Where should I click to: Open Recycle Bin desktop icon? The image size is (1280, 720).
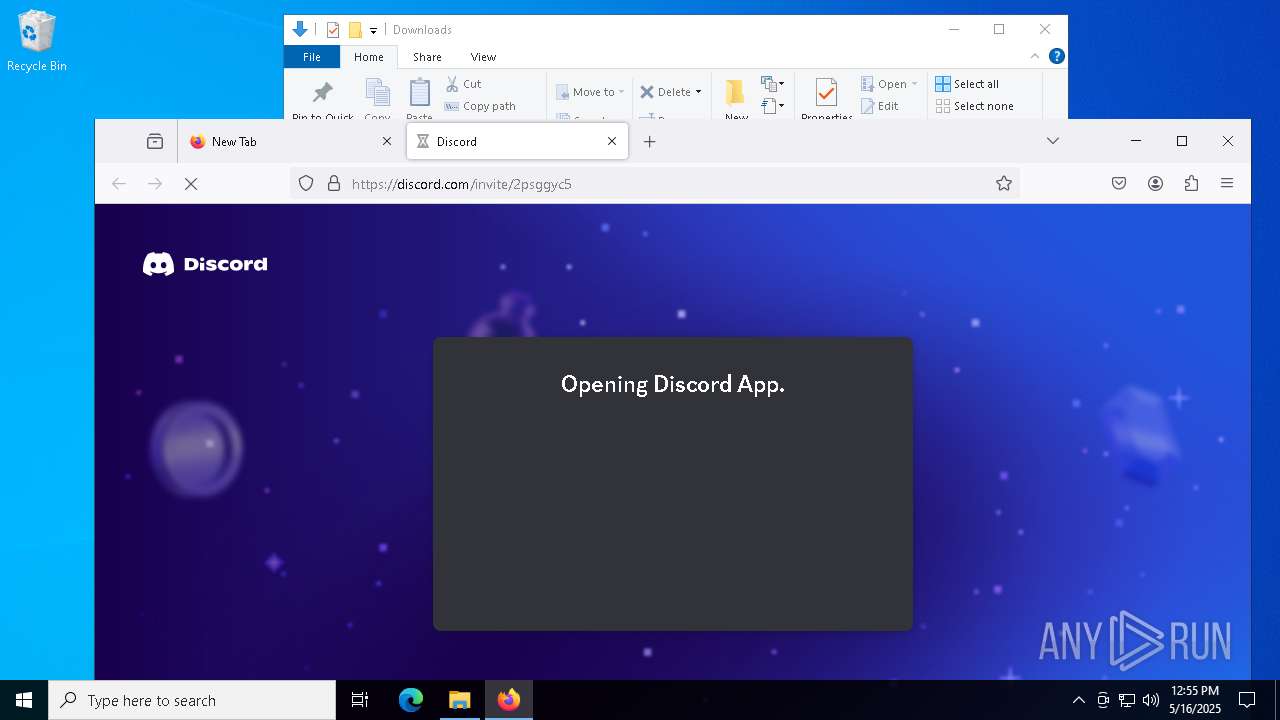[37, 42]
